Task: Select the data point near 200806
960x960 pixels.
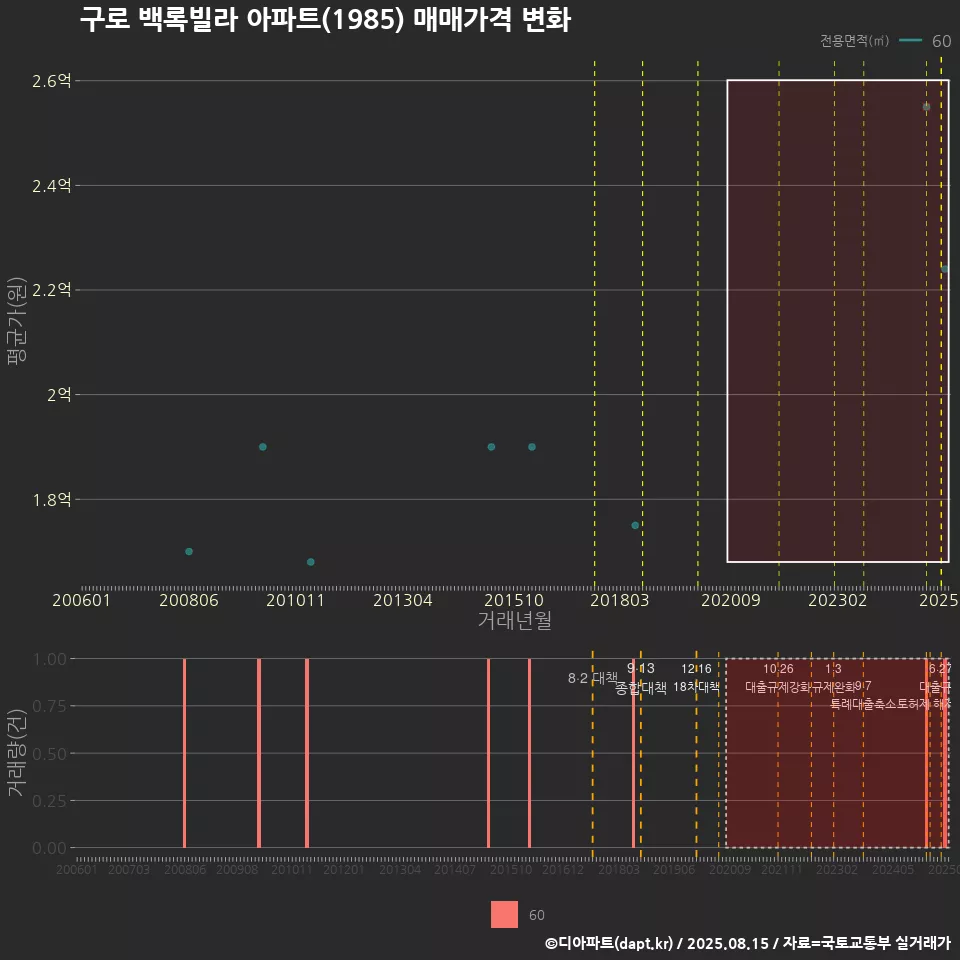Action: pyautogui.click(x=189, y=552)
